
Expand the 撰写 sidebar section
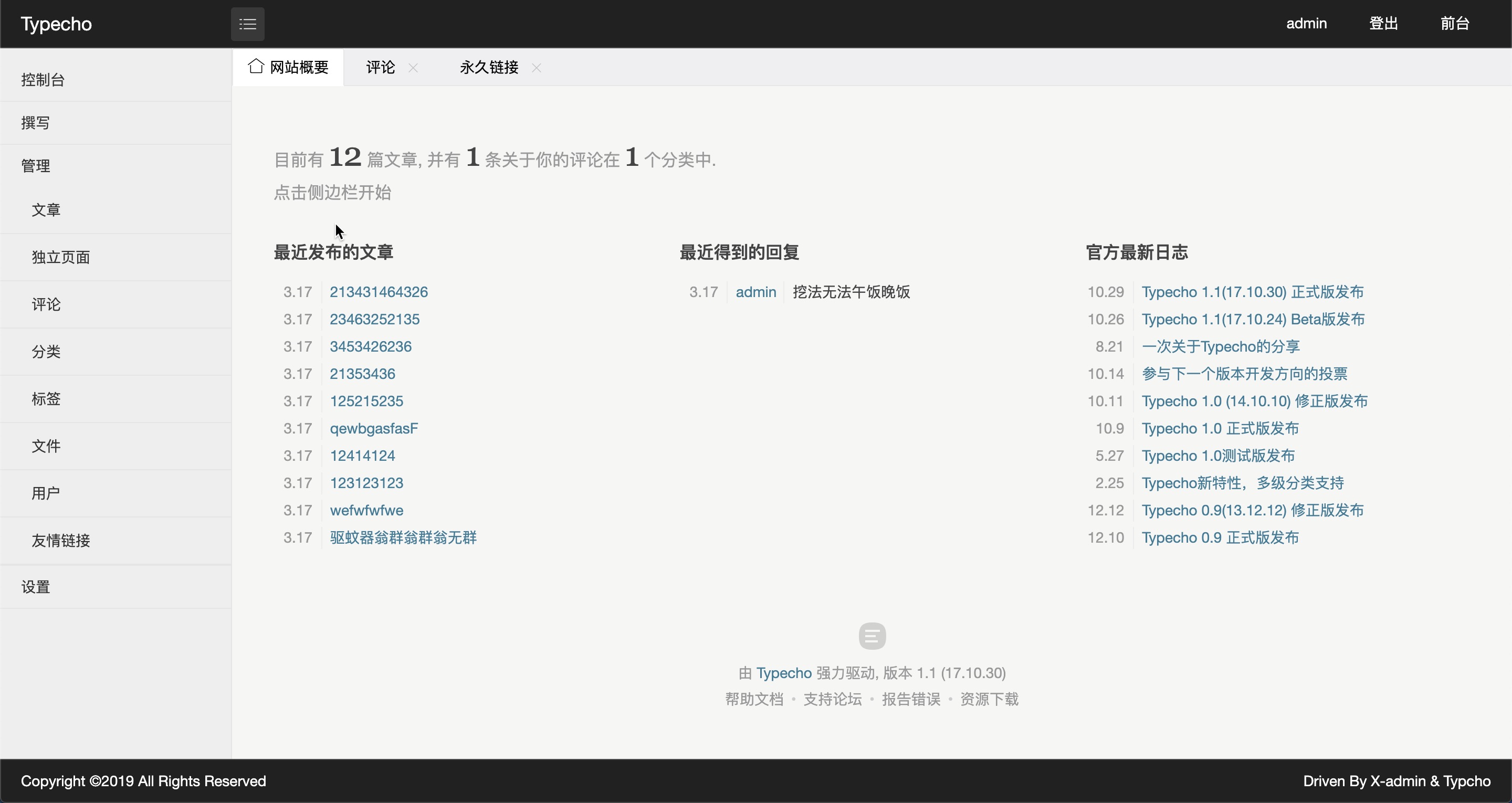(35, 123)
